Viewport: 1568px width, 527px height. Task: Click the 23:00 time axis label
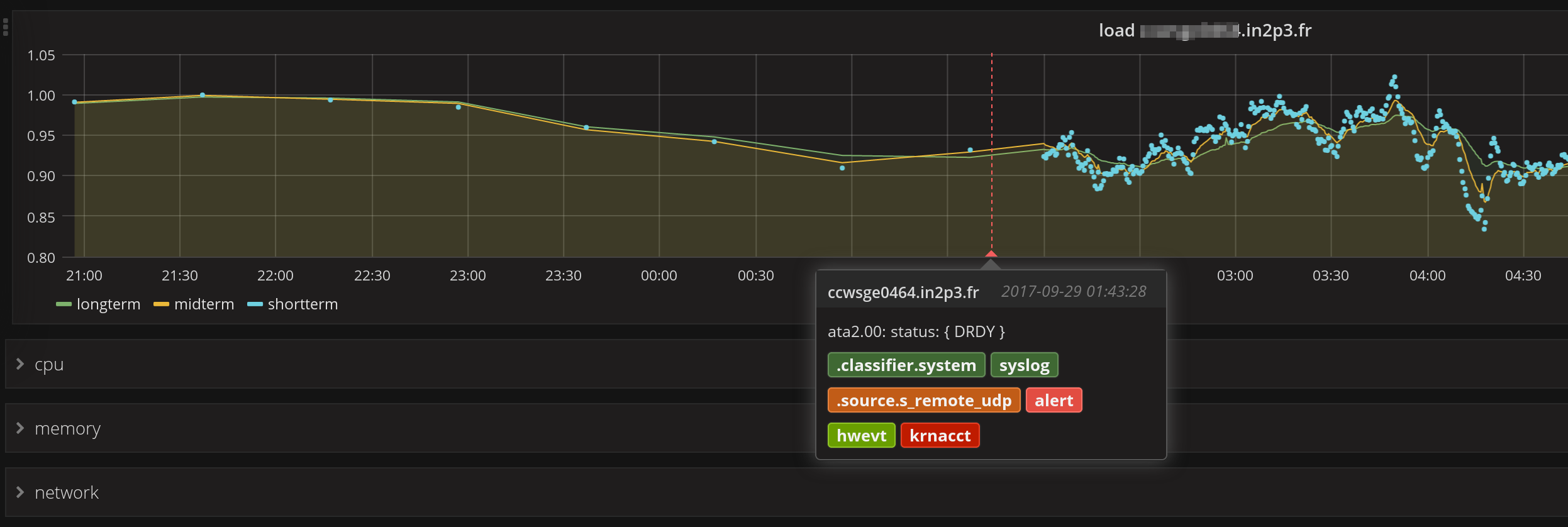tap(468, 275)
